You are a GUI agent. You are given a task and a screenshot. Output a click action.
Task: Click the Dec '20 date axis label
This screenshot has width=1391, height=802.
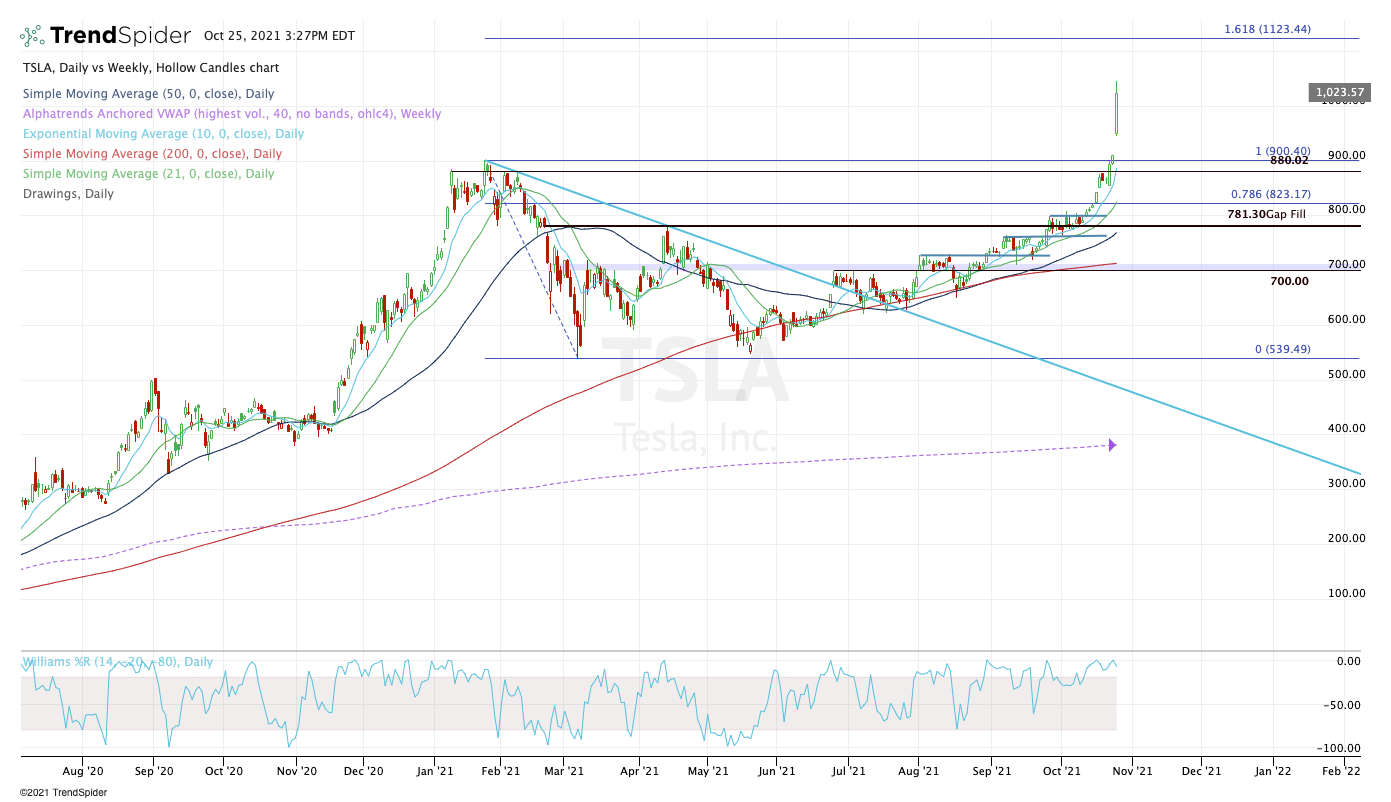363,772
